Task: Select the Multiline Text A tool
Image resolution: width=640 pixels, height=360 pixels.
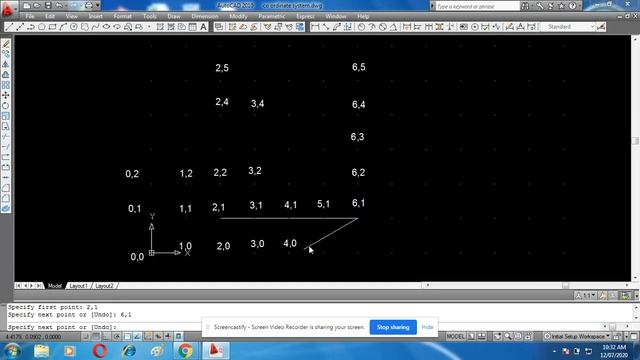Action: (203, 27)
